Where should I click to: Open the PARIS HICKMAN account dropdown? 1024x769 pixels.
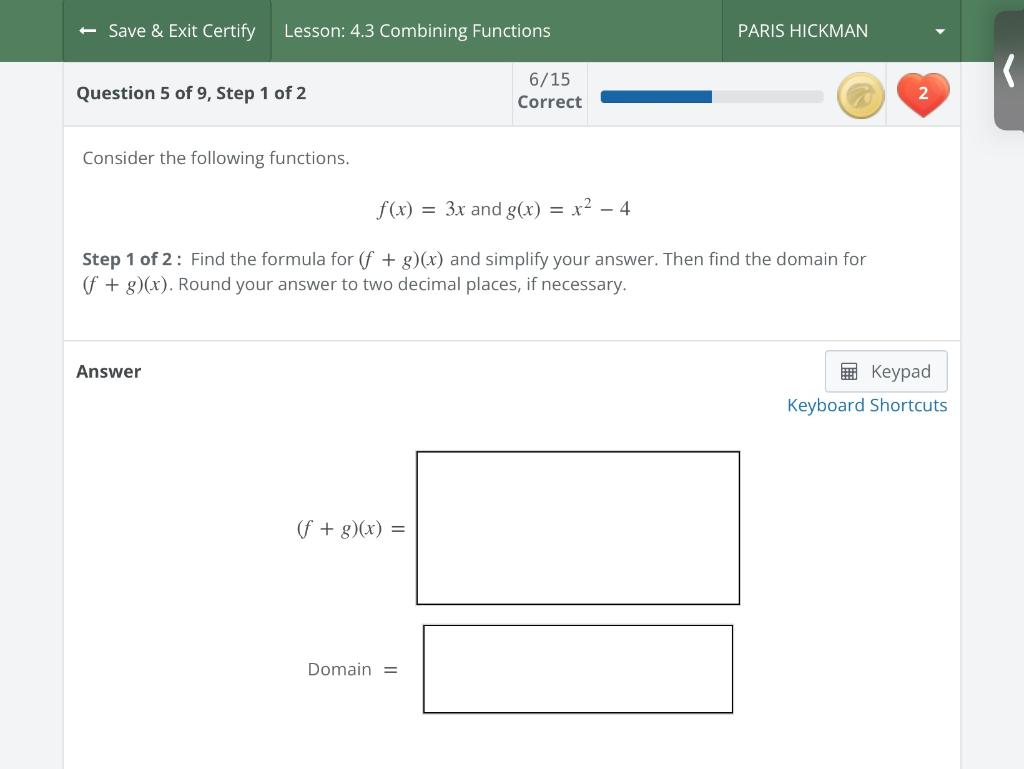840,31
